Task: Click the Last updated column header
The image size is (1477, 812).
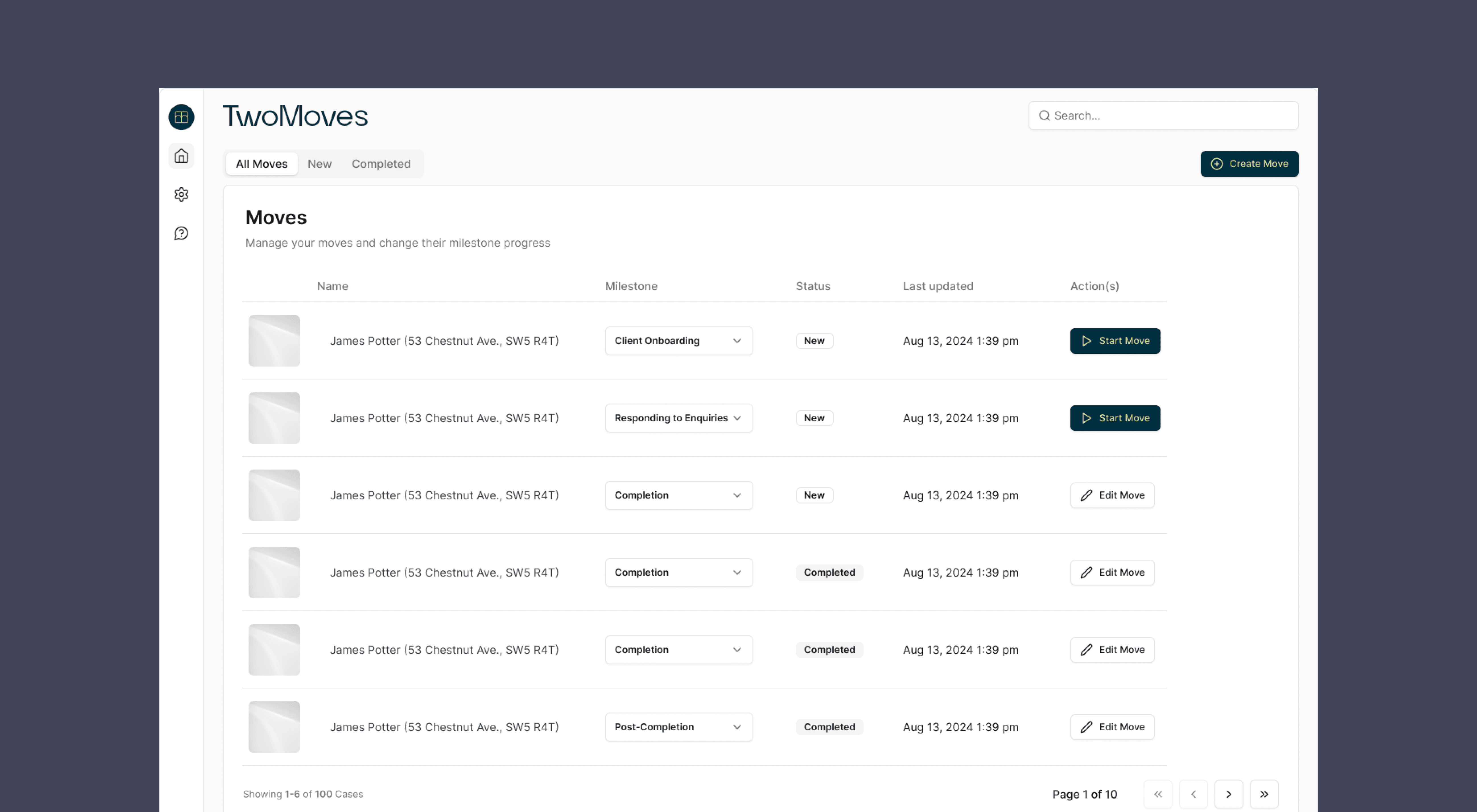Action: pos(938,286)
